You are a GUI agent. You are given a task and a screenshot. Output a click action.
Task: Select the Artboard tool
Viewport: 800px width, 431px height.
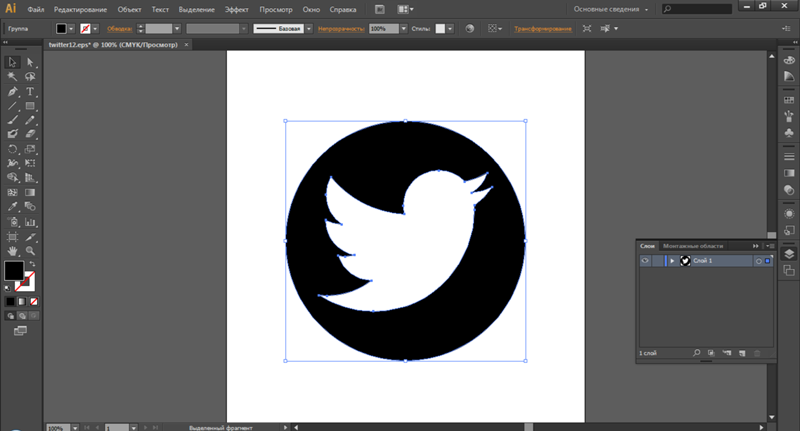(12, 237)
